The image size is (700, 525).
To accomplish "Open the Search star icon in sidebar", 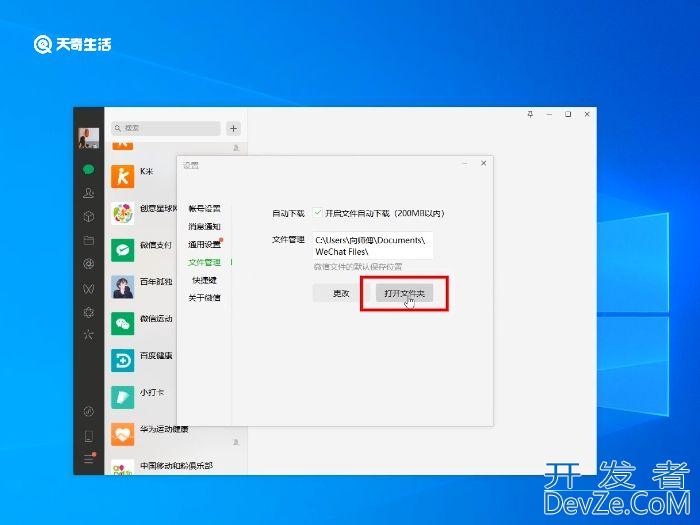I will [x=88, y=335].
